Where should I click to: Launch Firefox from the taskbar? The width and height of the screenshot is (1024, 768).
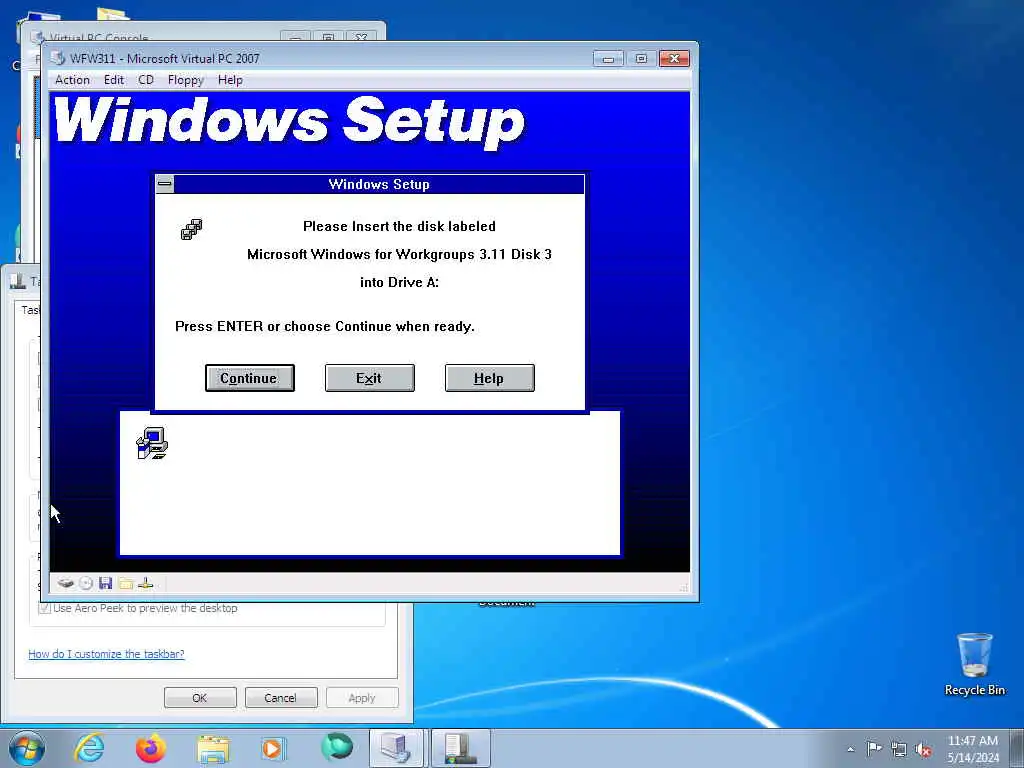click(x=151, y=748)
